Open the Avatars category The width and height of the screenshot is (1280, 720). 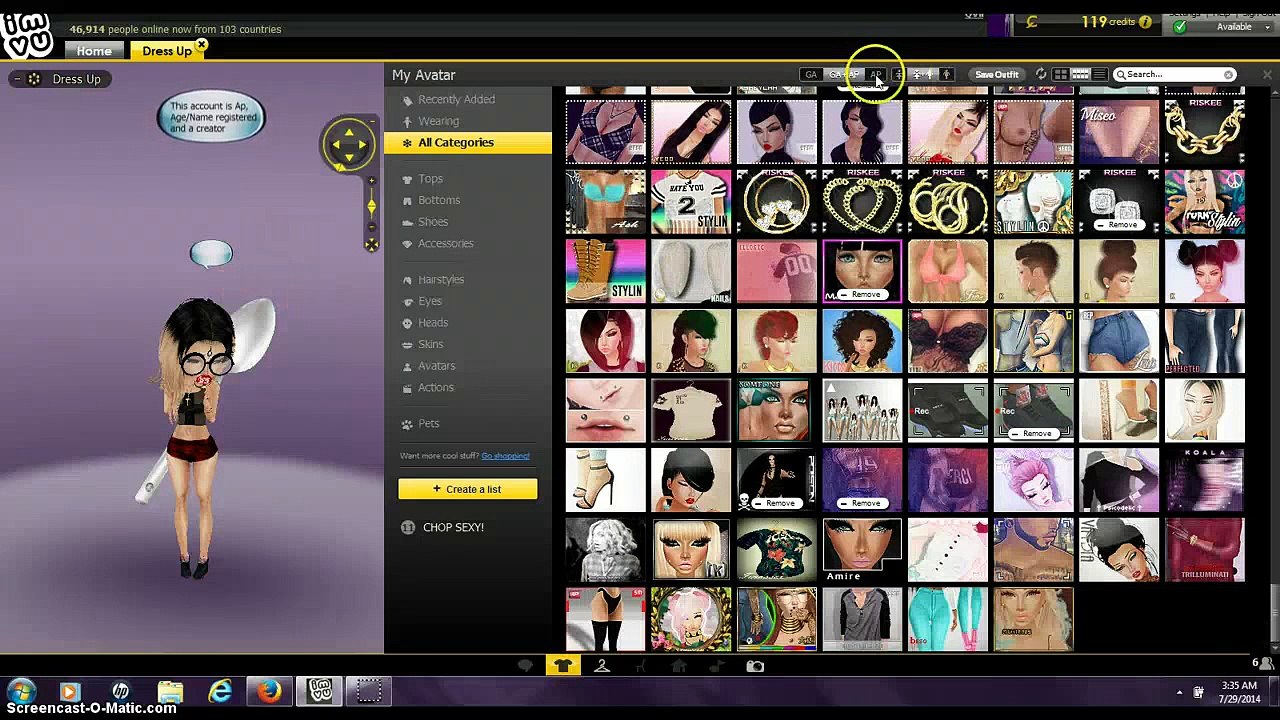tap(436, 366)
